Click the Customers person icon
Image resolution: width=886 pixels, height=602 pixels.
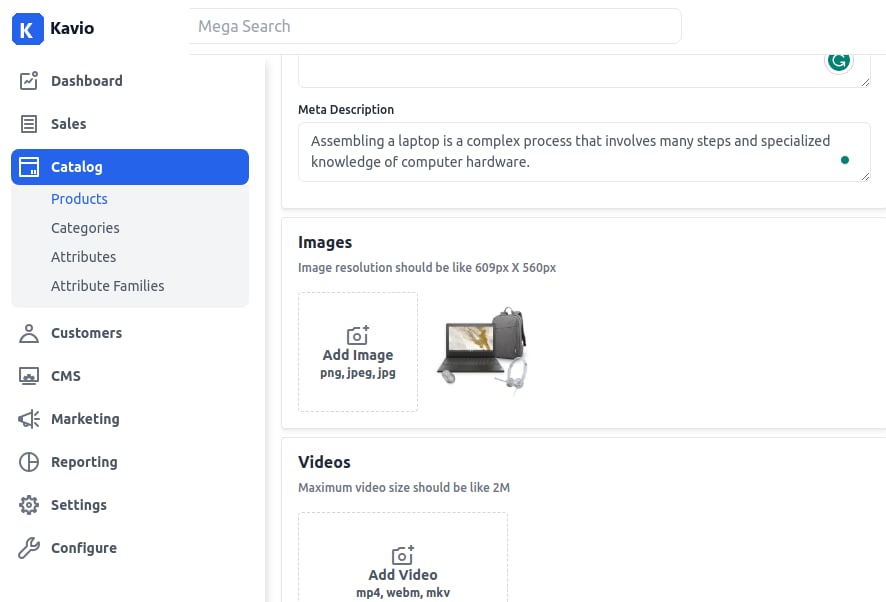tap(29, 333)
